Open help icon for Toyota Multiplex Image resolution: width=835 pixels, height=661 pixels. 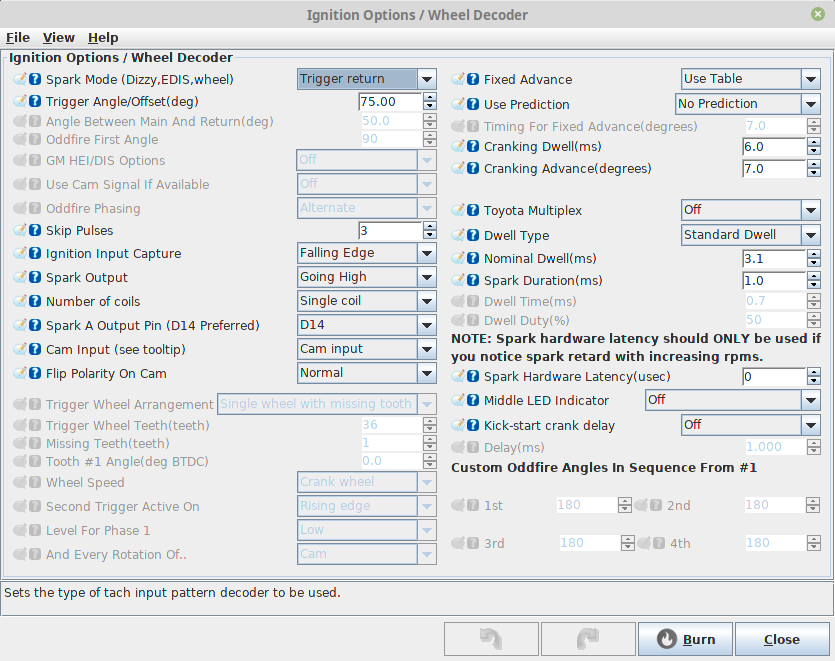474,211
